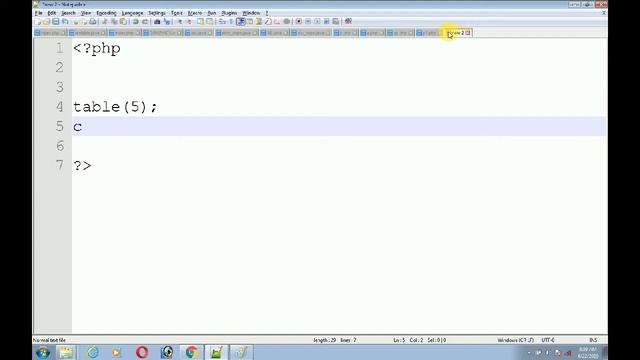
Task: Click the '<?php' opening tag text
Action: [x=97, y=49]
